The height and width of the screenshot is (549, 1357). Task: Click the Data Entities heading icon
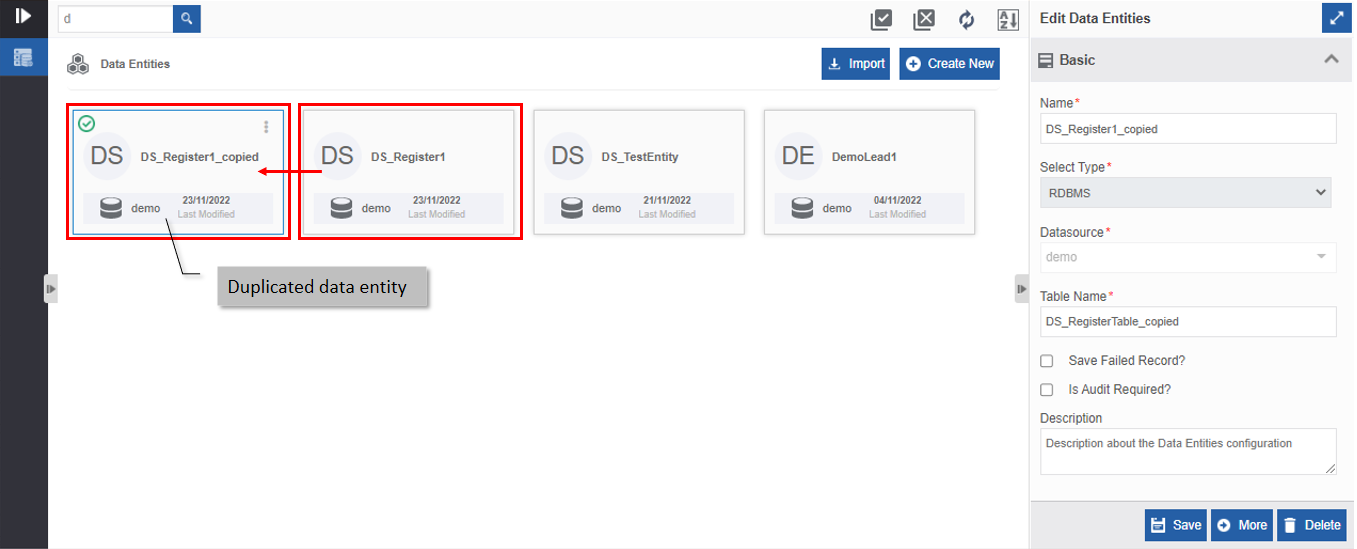tap(78, 64)
